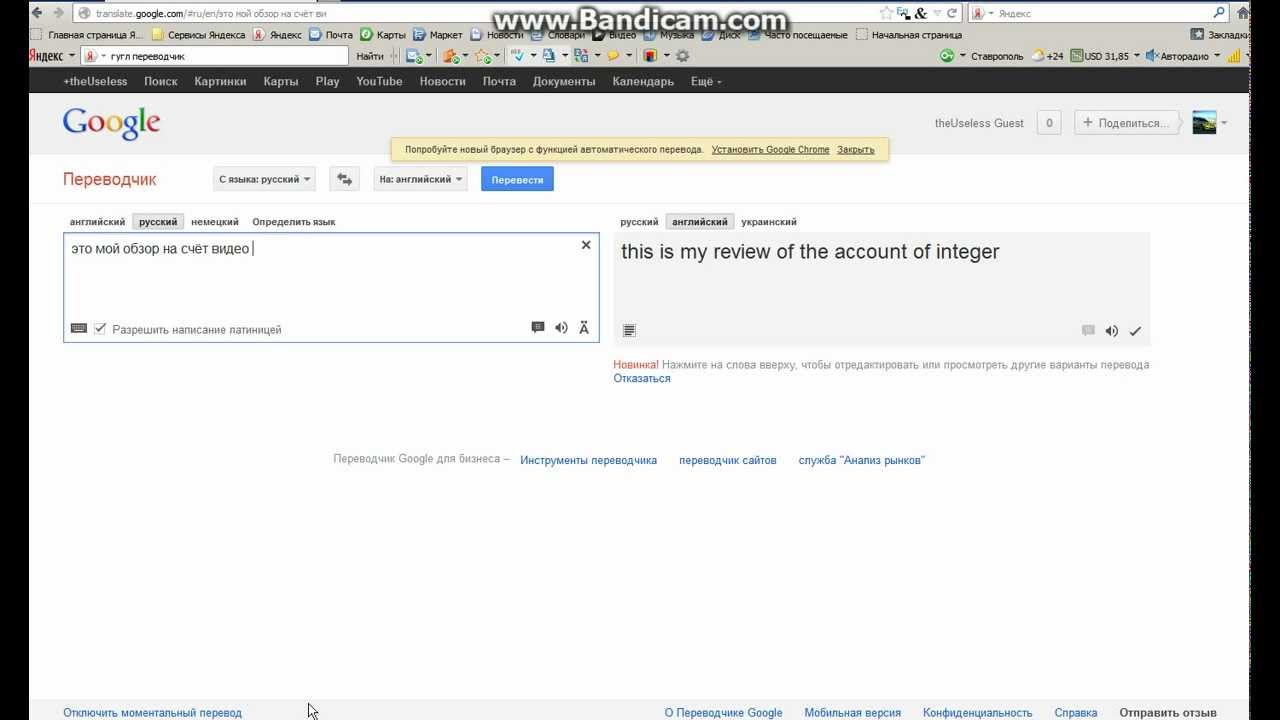Open the account arrow beside profile picture
This screenshot has height=720, width=1280.
[1224, 123]
